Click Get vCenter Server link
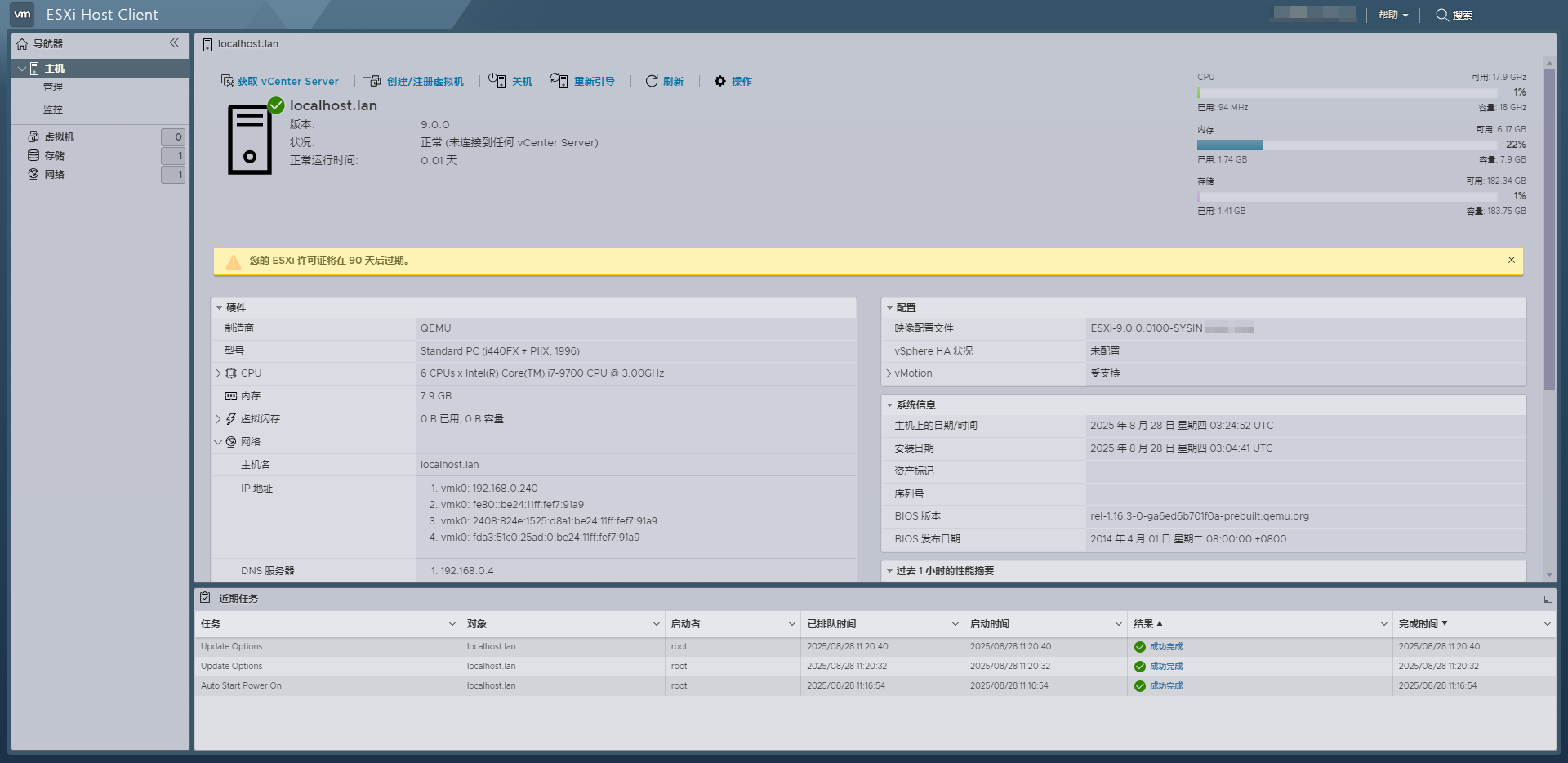Image resolution: width=1568 pixels, height=763 pixels. (288, 82)
